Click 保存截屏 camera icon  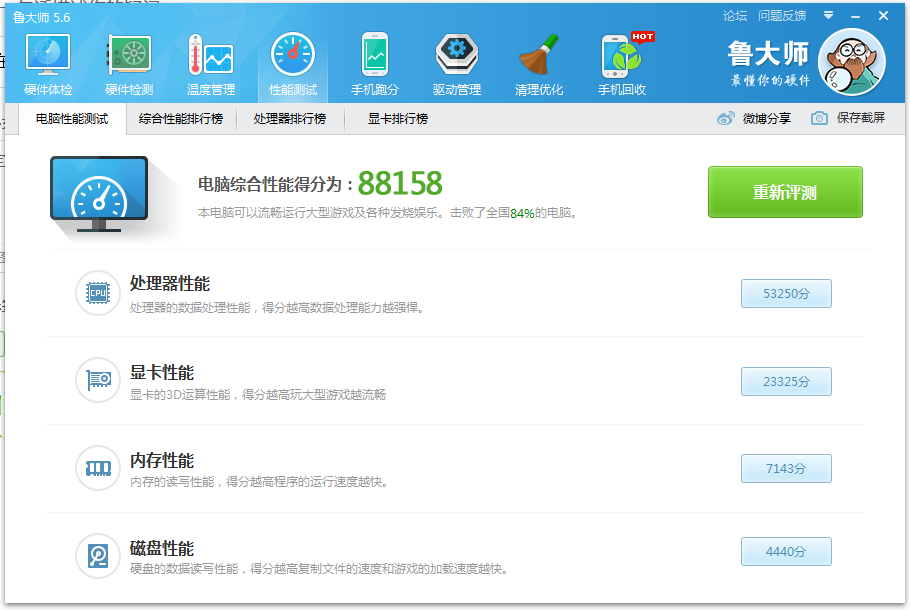pyautogui.click(x=819, y=118)
